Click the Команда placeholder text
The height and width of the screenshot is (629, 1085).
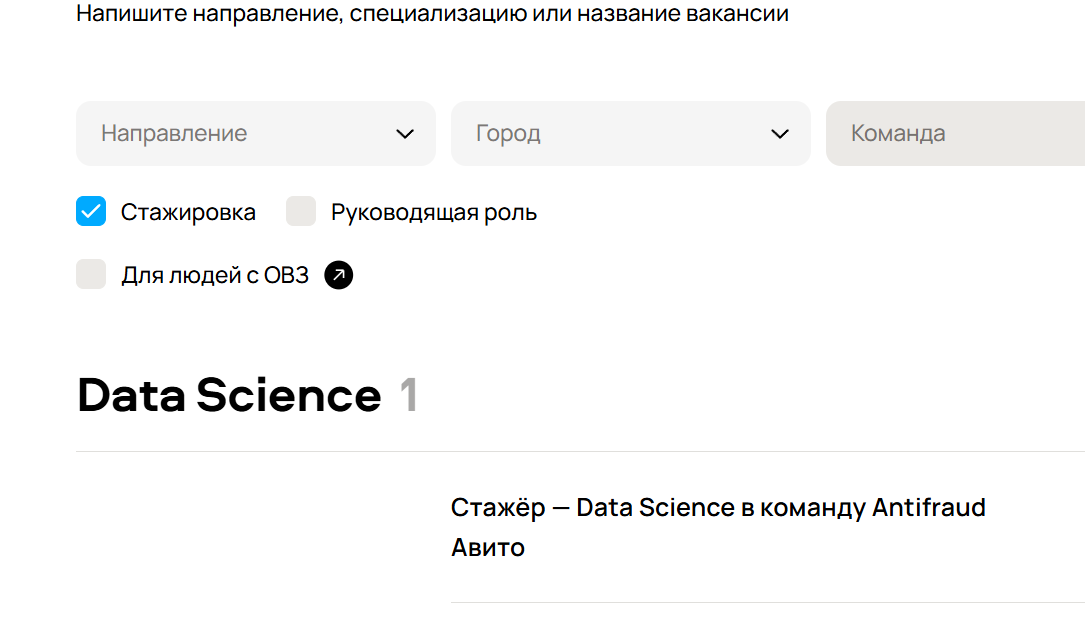pos(897,133)
